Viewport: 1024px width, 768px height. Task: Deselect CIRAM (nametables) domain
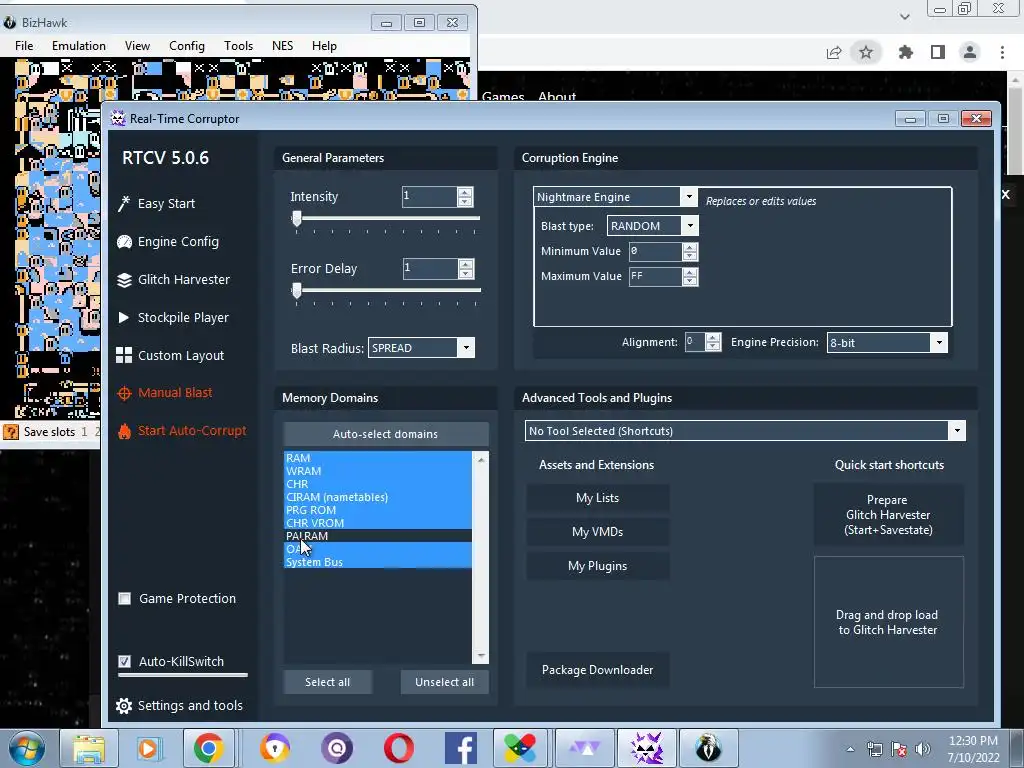click(377, 497)
